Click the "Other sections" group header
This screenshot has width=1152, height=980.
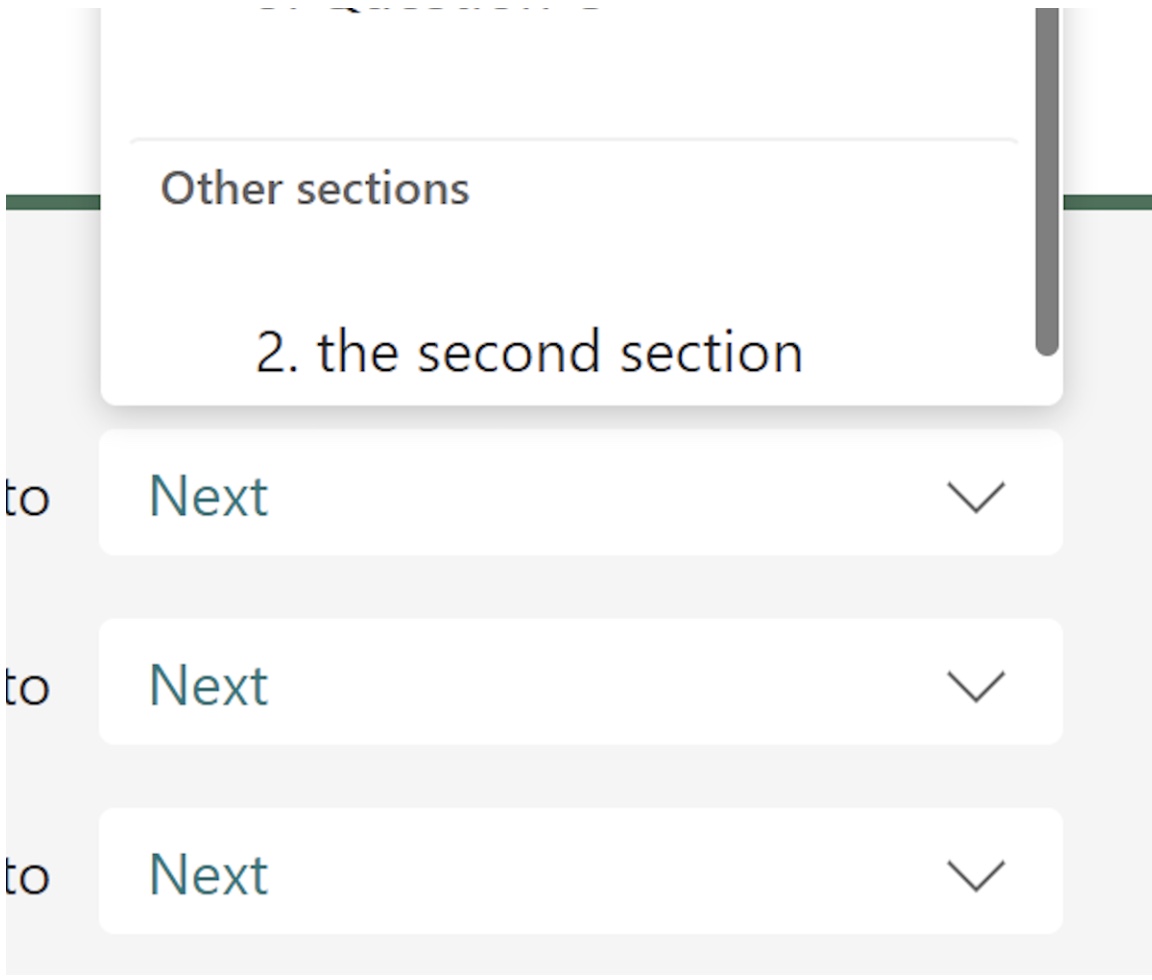click(315, 188)
